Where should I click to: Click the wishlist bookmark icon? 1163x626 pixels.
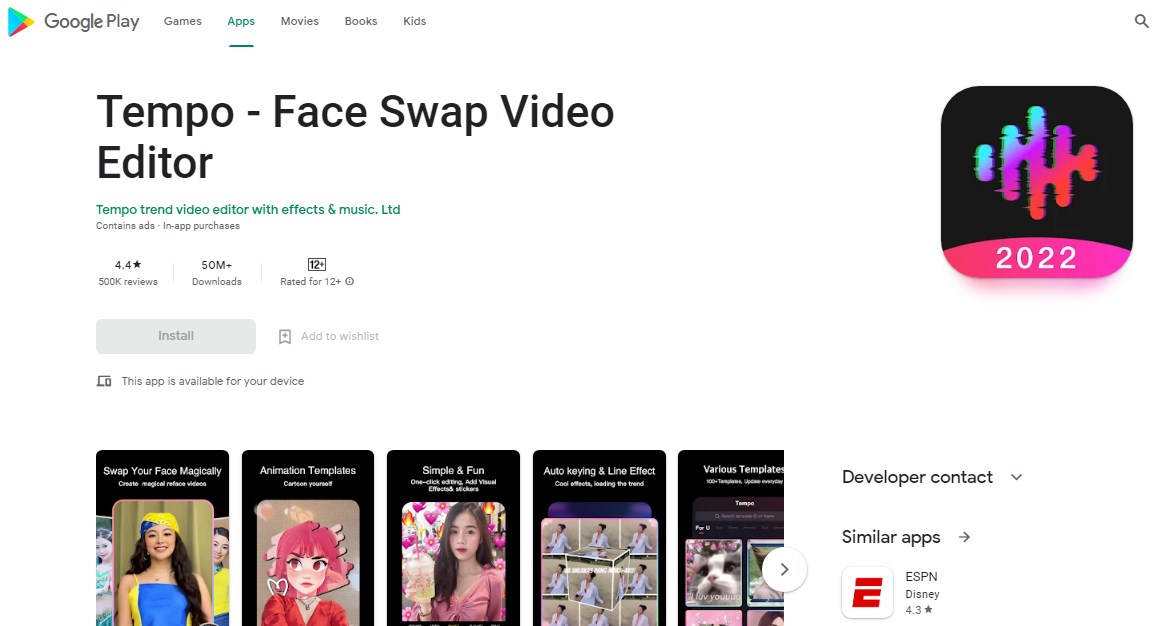pyautogui.click(x=285, y=337)
